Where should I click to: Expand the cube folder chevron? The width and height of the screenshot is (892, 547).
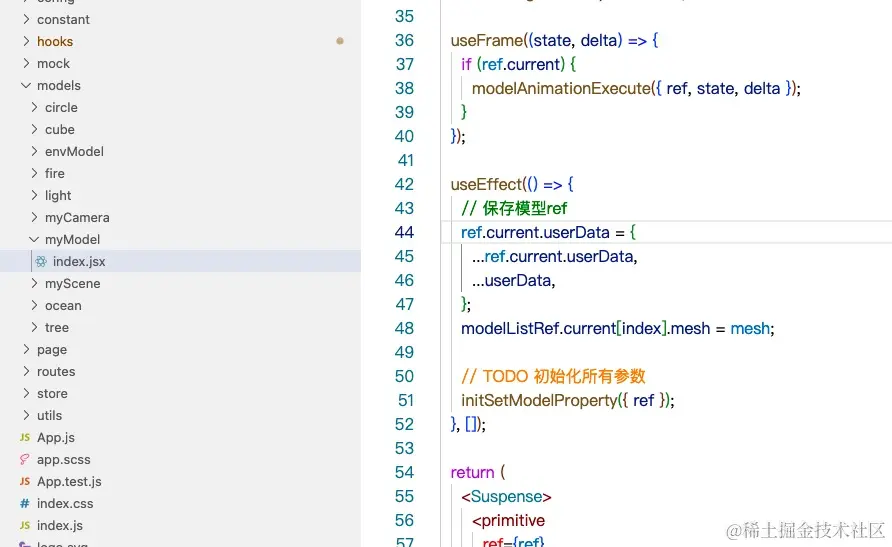(x=34, y=129)
